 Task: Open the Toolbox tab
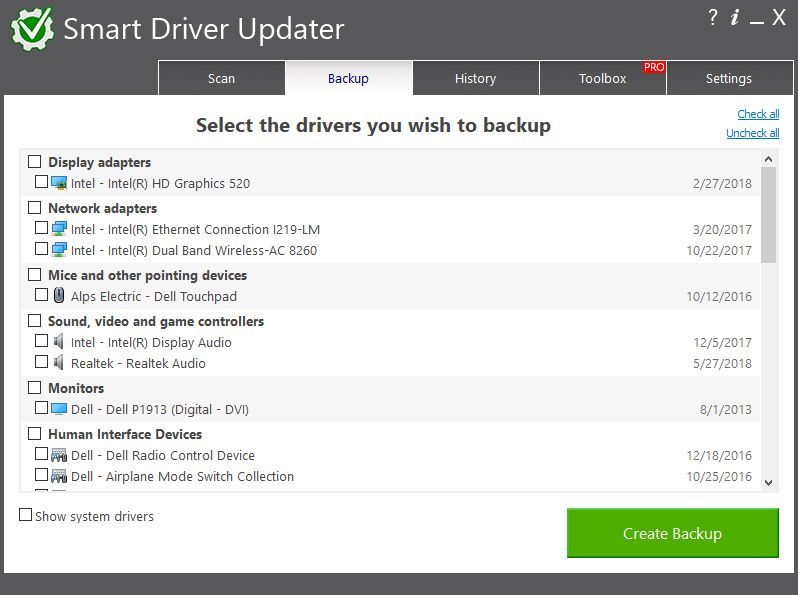pos(603,78)
